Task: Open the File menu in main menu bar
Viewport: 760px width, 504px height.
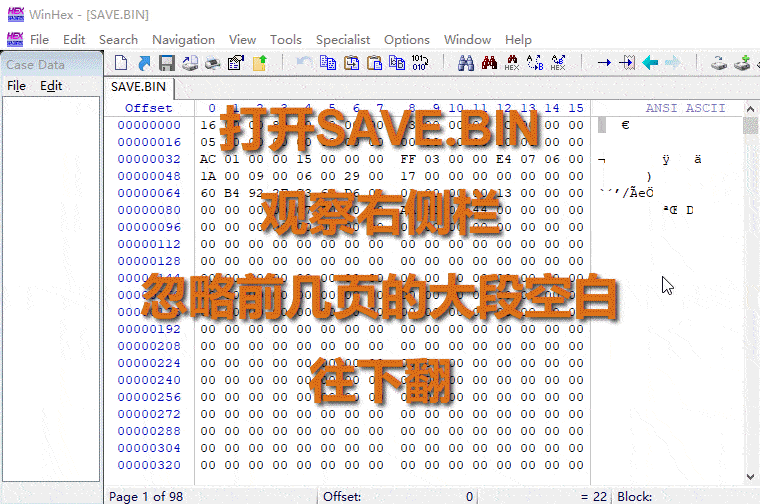Action: (x=39, y=40)
